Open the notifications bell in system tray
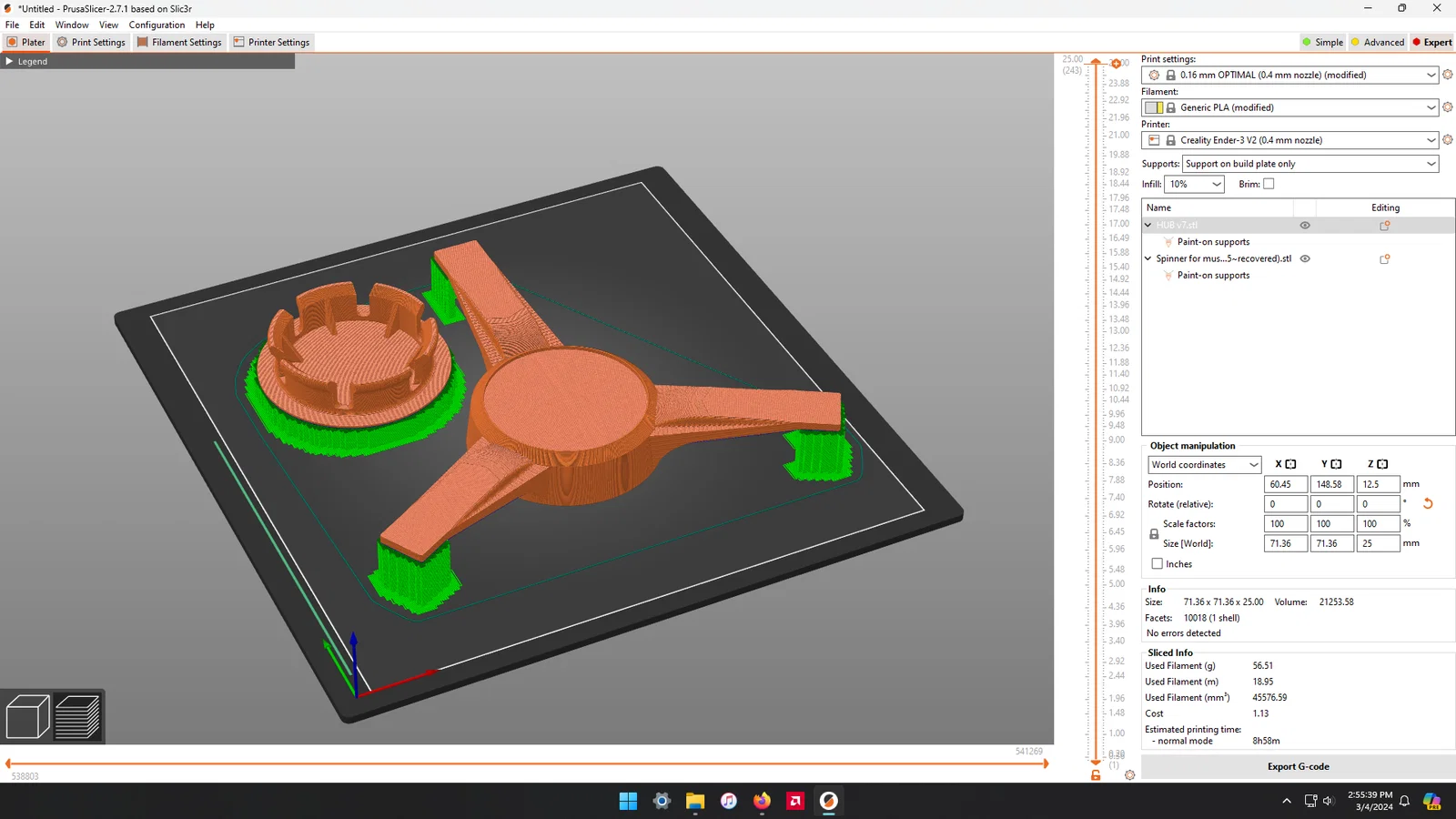Image resolution: width=1456 pixels, height=819 pixels. 1404,801
